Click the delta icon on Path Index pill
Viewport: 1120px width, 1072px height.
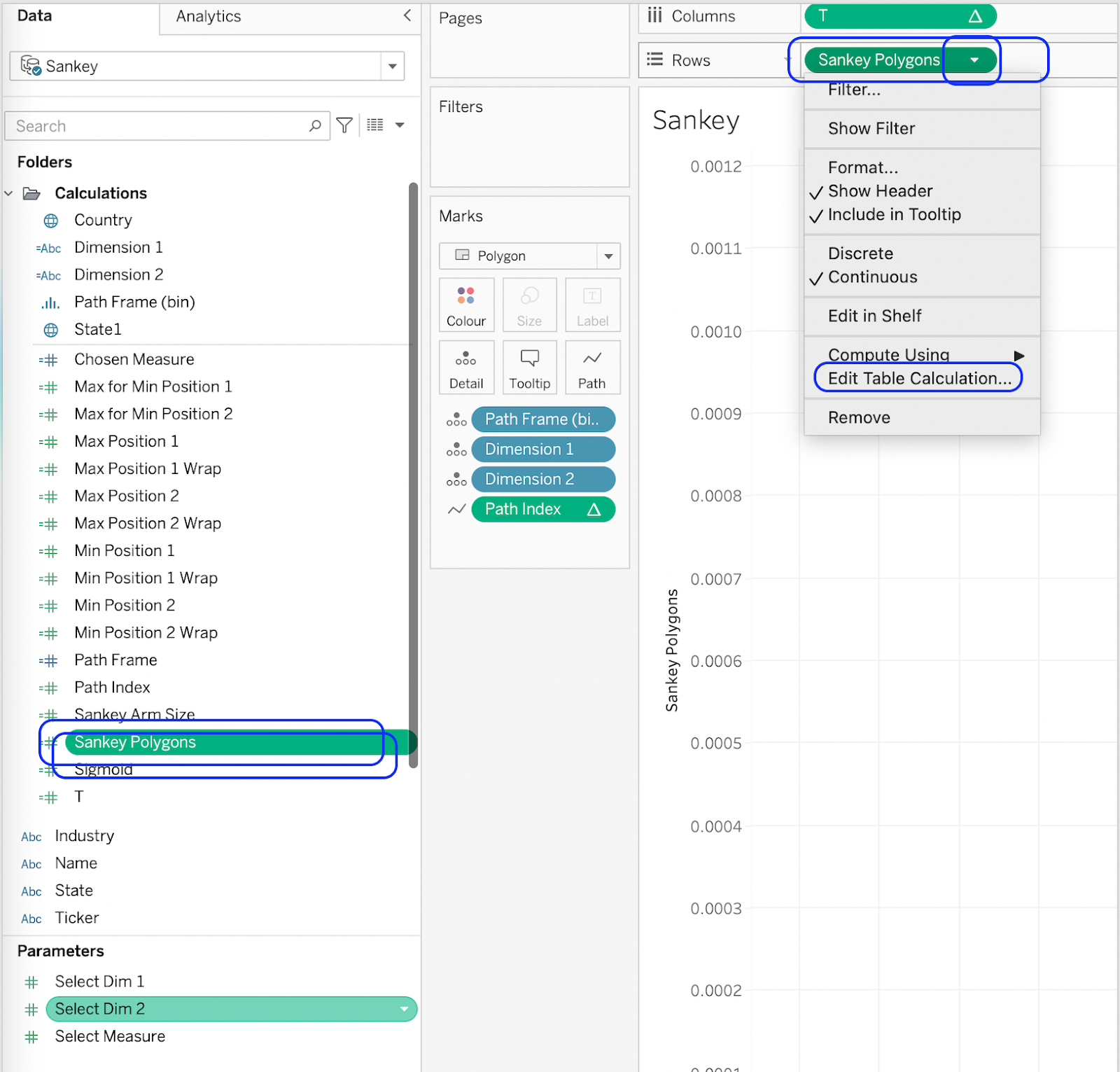coord(594,509)
